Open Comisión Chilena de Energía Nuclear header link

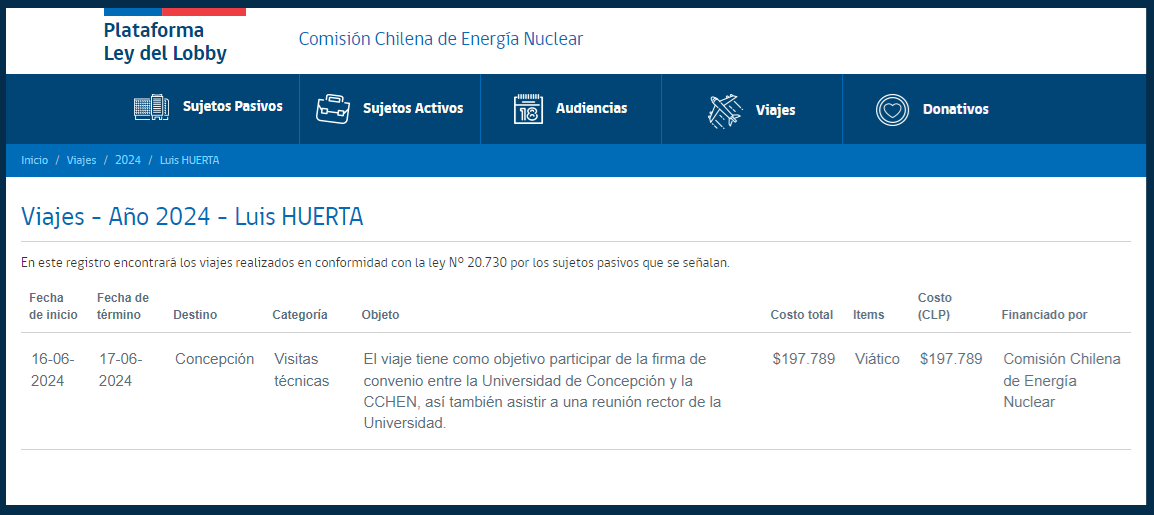[440, 39]
